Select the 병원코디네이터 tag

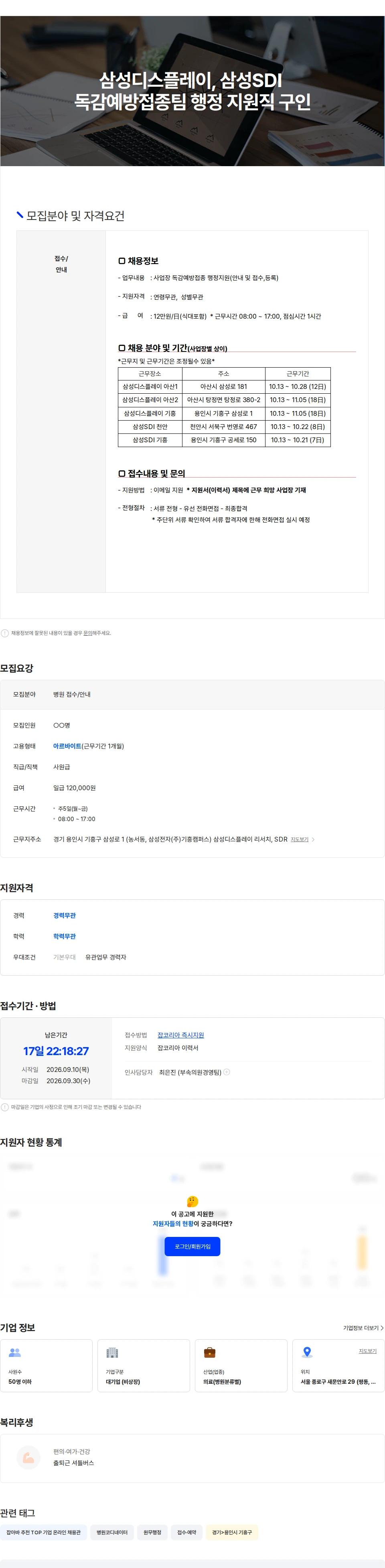(x=112, y=1532)
